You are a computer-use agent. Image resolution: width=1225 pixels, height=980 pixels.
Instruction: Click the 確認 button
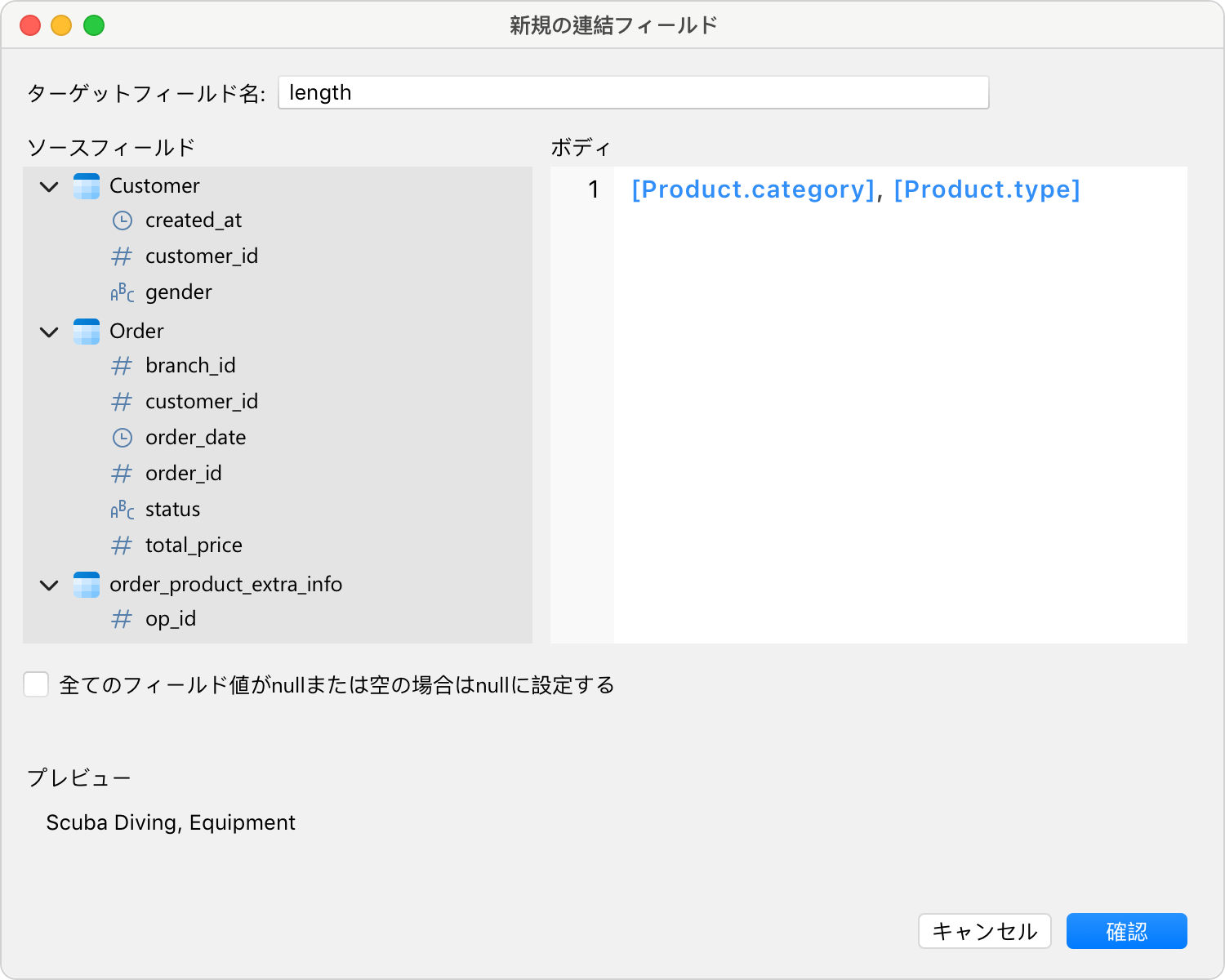tap(1127, 931)
